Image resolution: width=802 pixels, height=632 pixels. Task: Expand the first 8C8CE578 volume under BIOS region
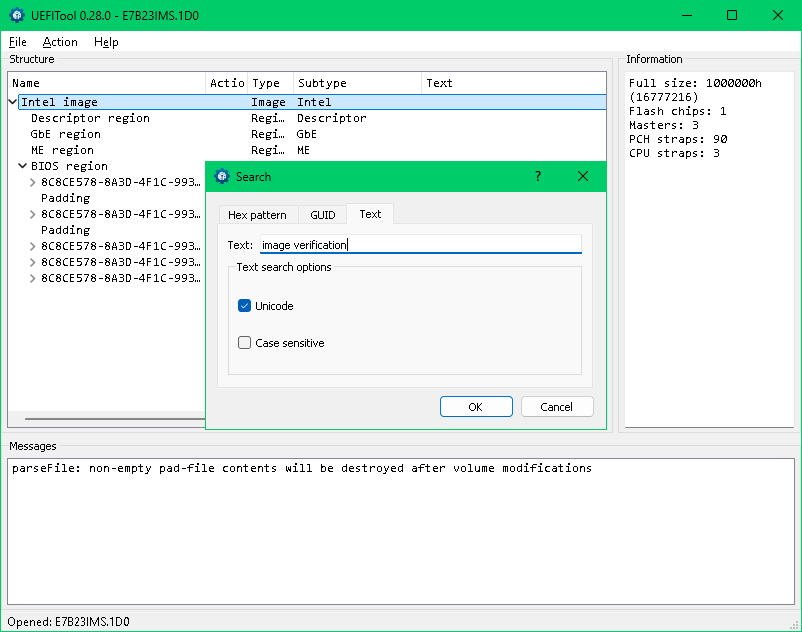[33, 183]
